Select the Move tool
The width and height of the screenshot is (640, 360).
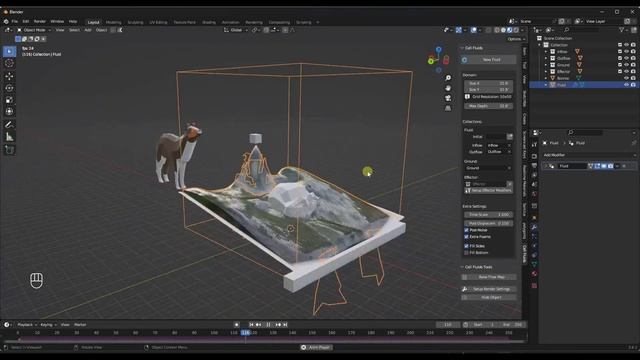tap(9, 76)
